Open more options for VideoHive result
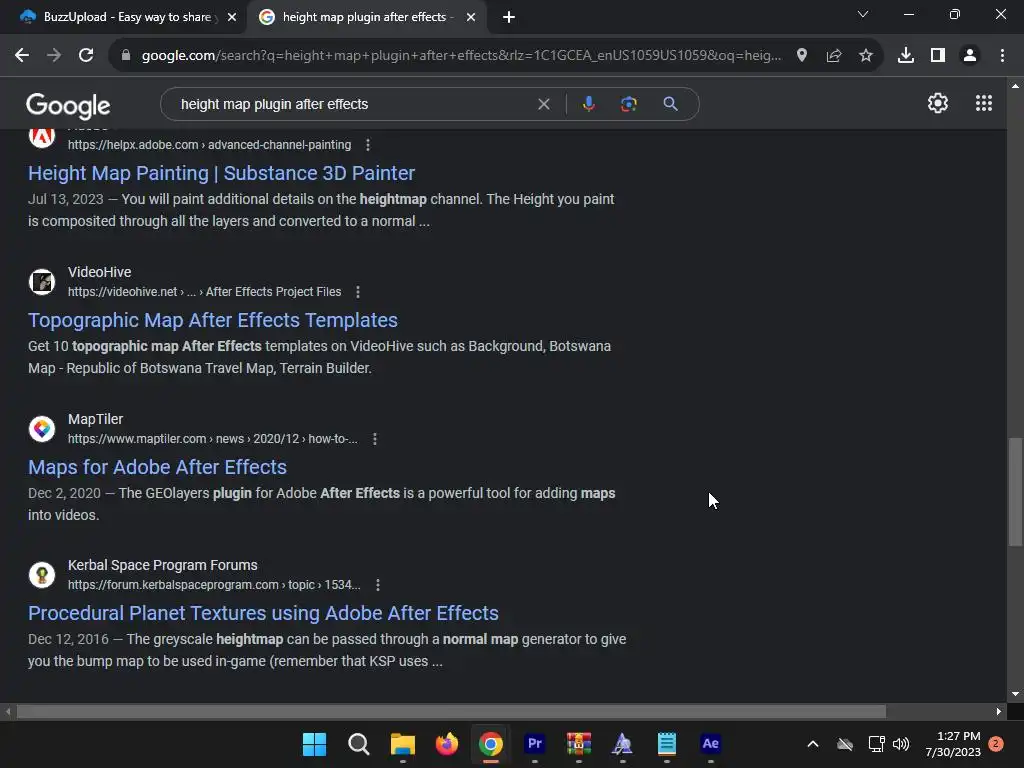The width and height of the screenshot is (1024, 768). tap(358, 292)
